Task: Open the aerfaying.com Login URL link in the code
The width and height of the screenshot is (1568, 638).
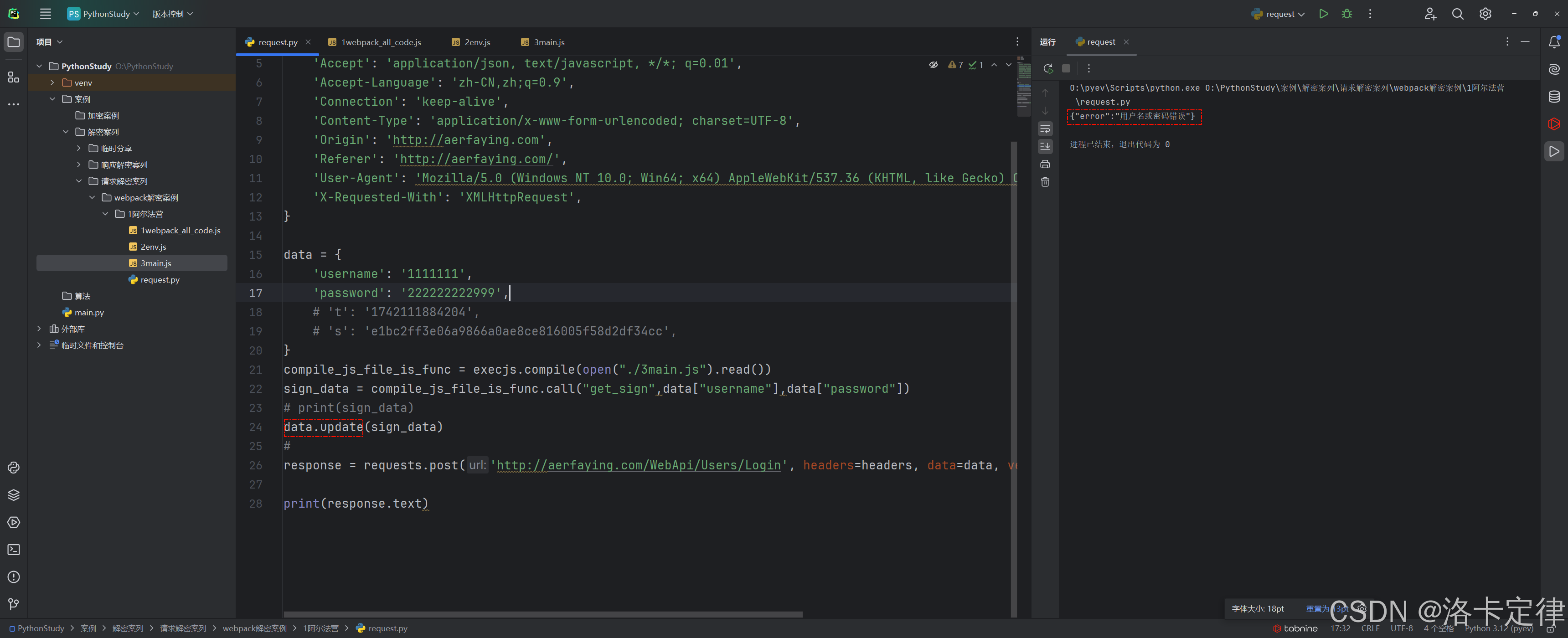Action: pyautogui.click(x=639, y=465)
